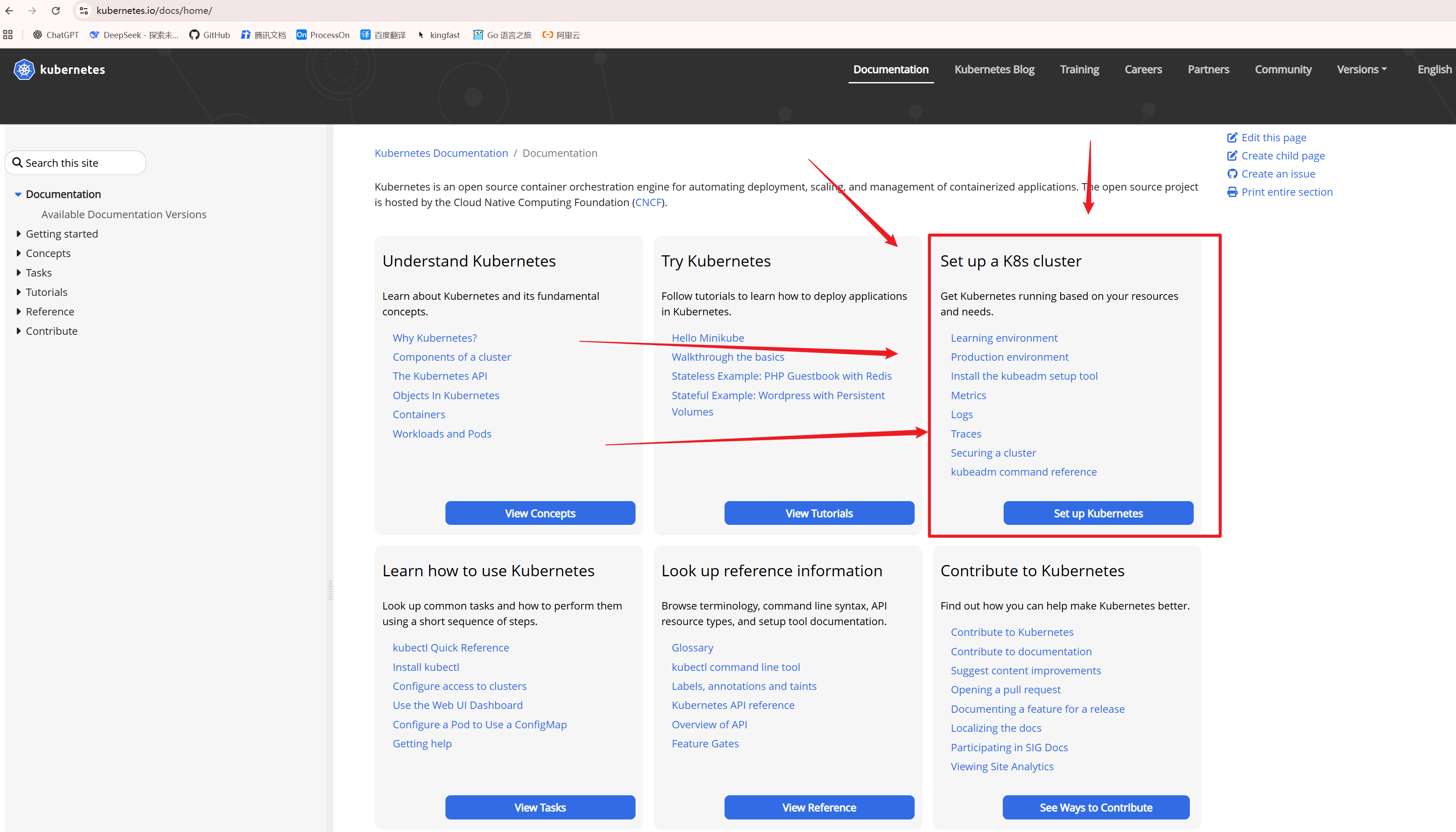Open Partners in top navigation
The image size is (1456, 832).
click(1208, 69)
